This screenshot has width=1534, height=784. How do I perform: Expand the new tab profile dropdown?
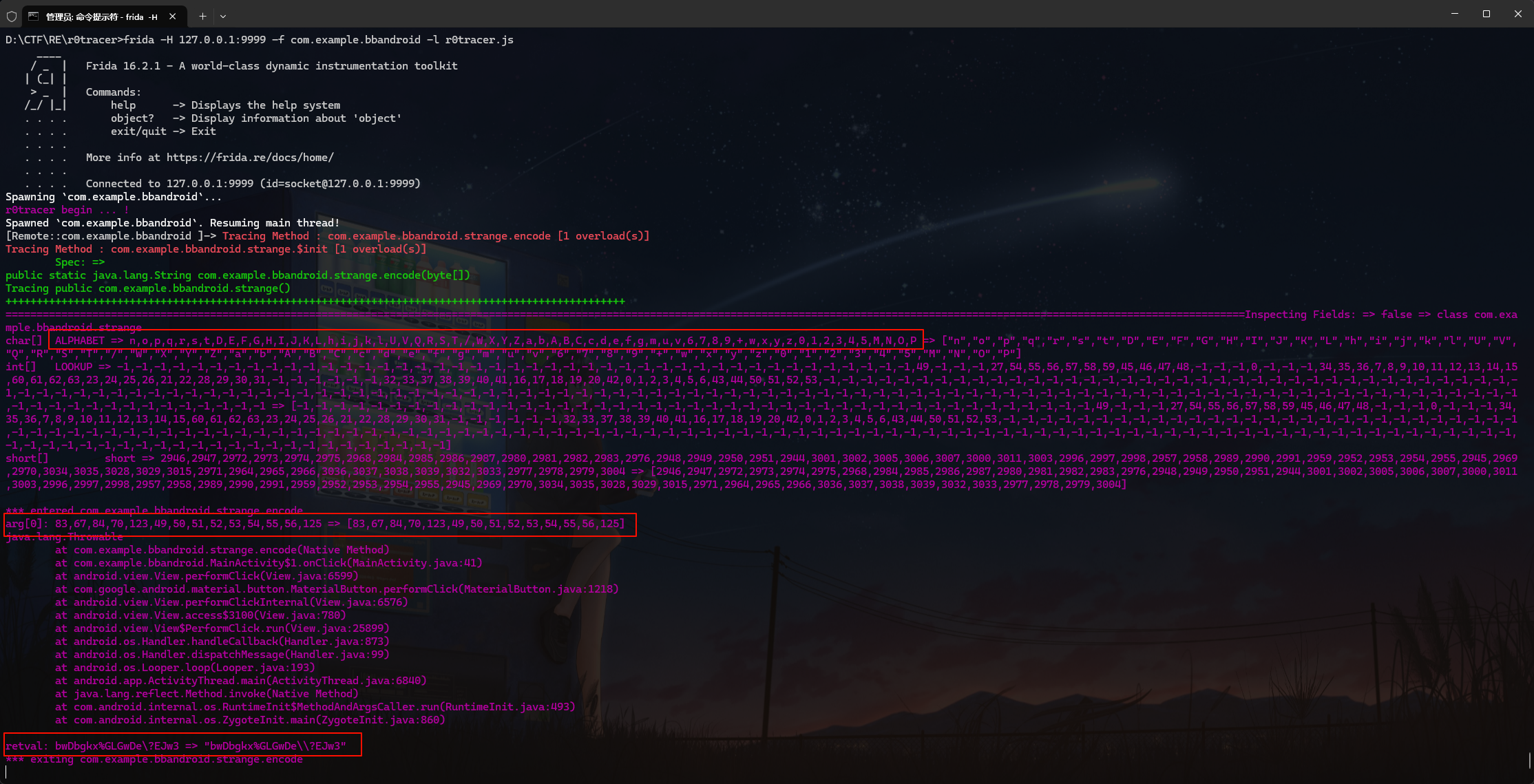coord(223,16)
